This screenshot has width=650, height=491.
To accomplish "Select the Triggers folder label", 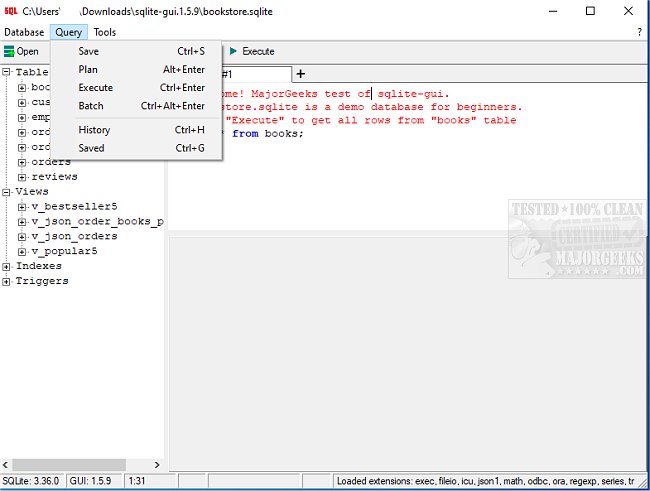I will click(42, 281).
